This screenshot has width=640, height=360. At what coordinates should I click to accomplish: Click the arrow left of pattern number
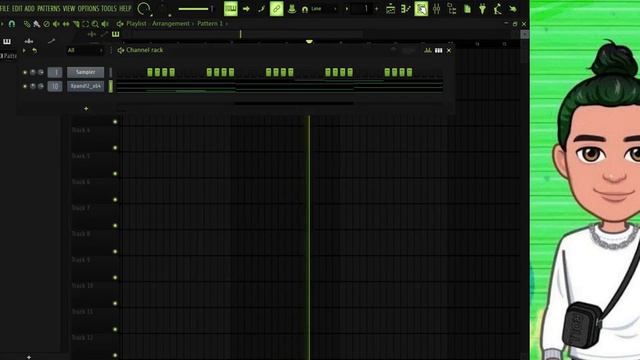click(x=347, y=9)
